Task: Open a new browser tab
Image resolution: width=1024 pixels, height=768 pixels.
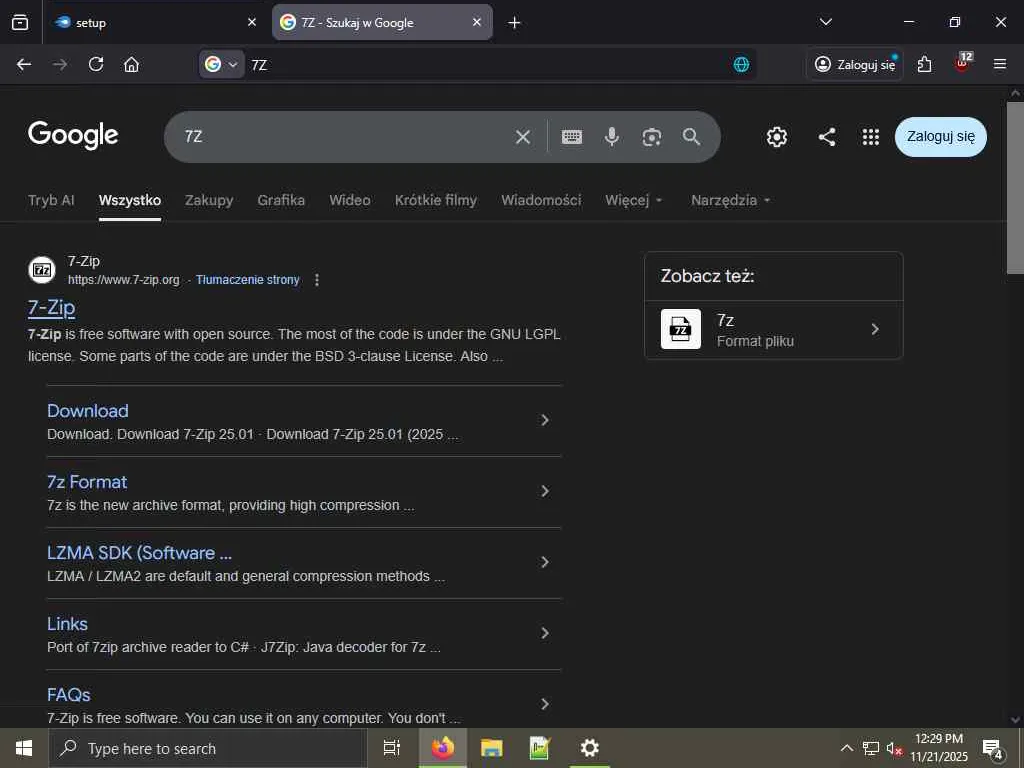Action: 515,23
